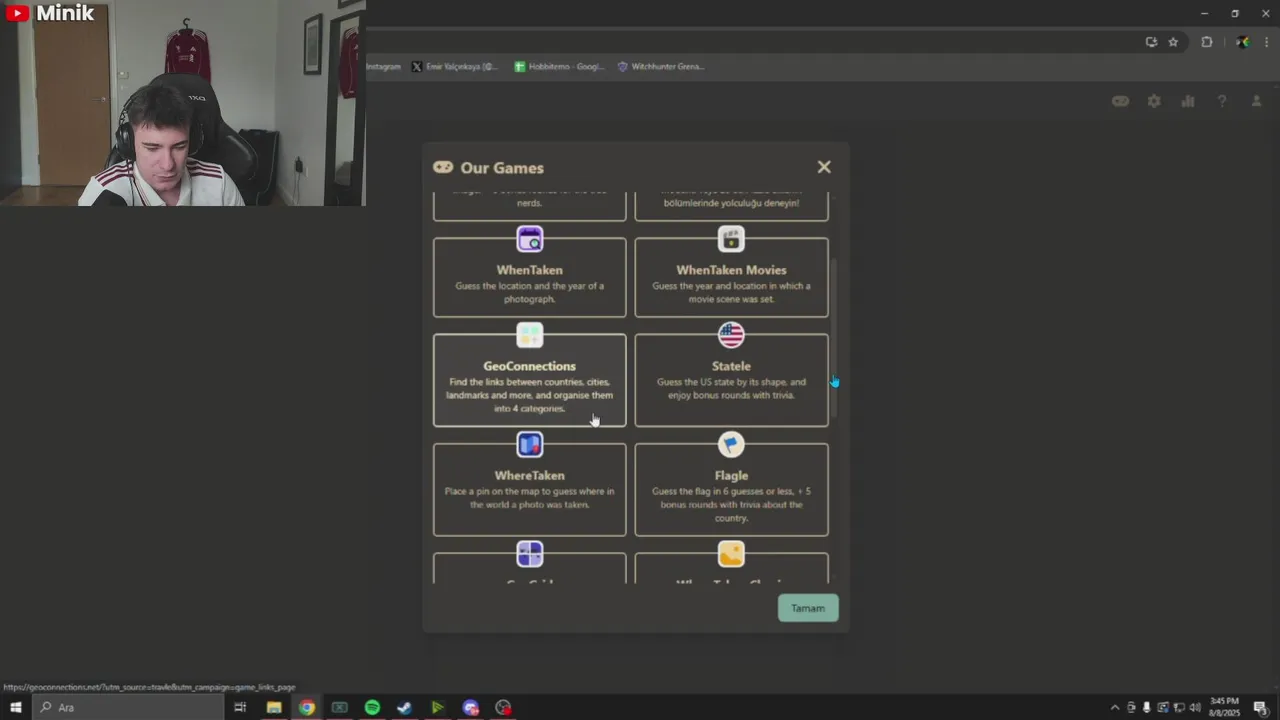The width and height of the screenshot is (1280, 720).
Task: Open the recording app taskbar icon
Action: coord(503,707)
